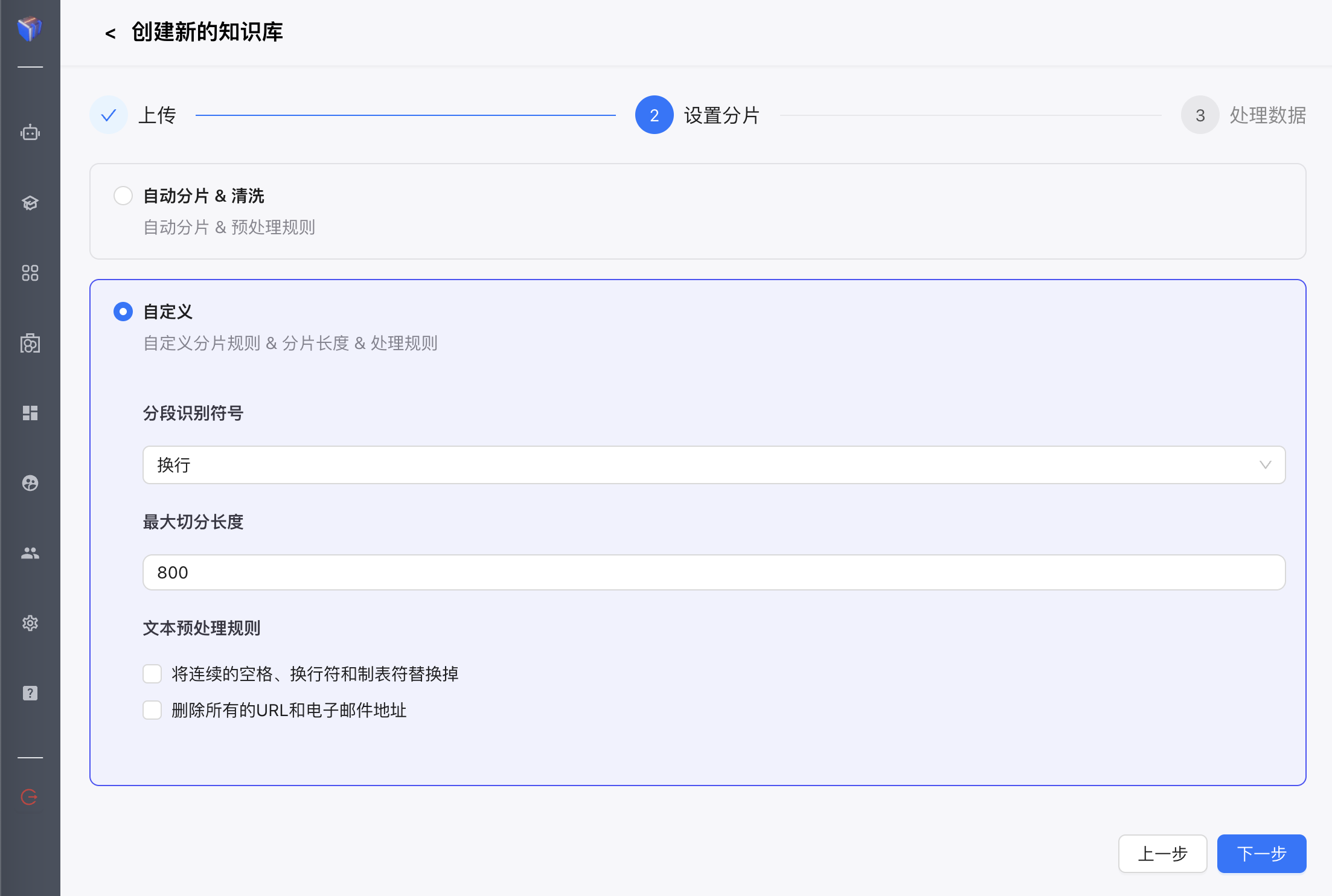Click the red logout icon
Screen dimensions: 1332x896
[29, 797]
